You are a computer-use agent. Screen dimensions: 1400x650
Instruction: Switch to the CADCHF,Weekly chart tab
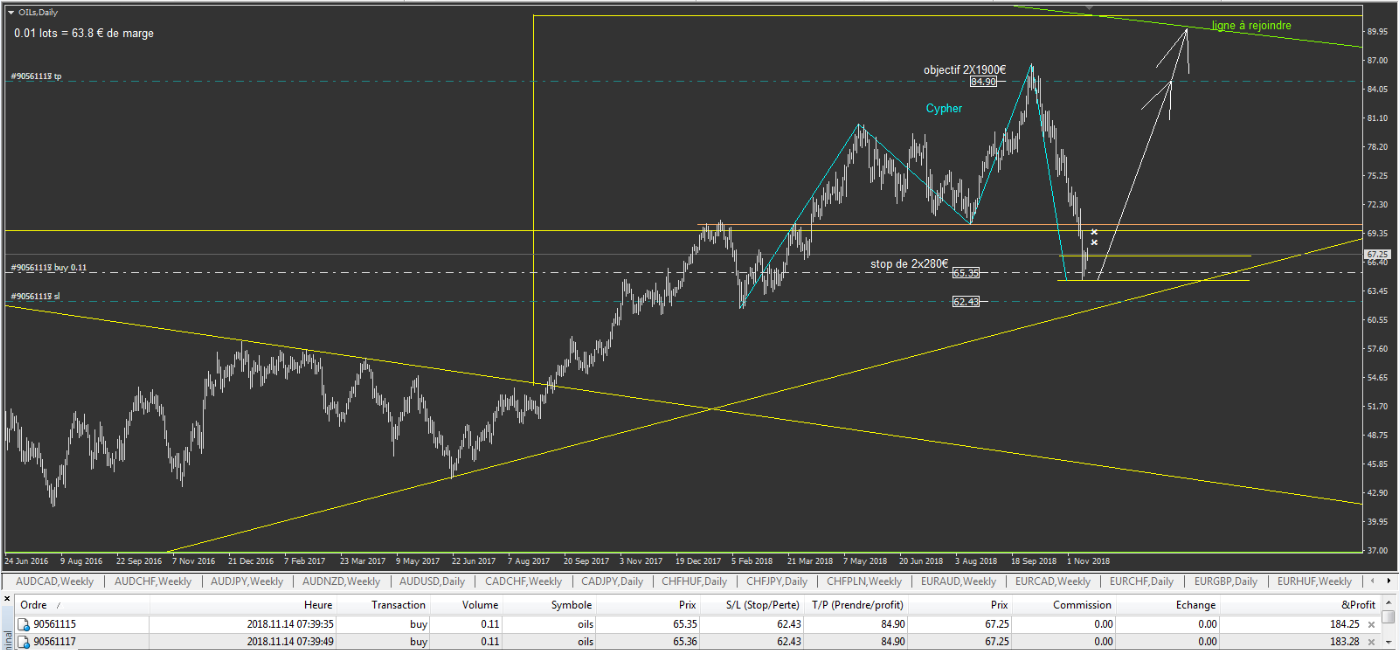523,581
